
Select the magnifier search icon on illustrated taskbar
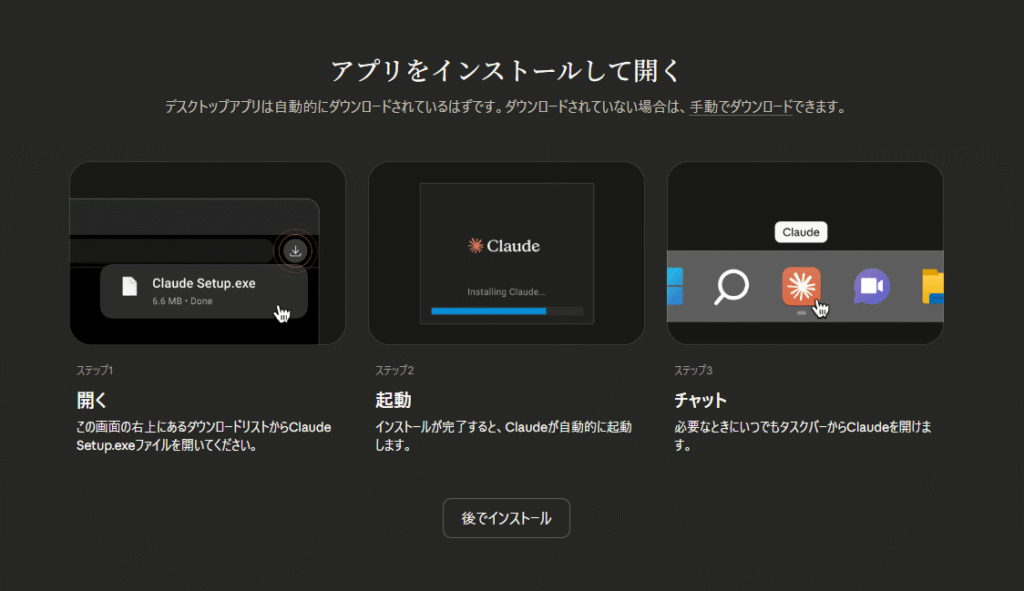pyautogui.click(x=731, y=288)
